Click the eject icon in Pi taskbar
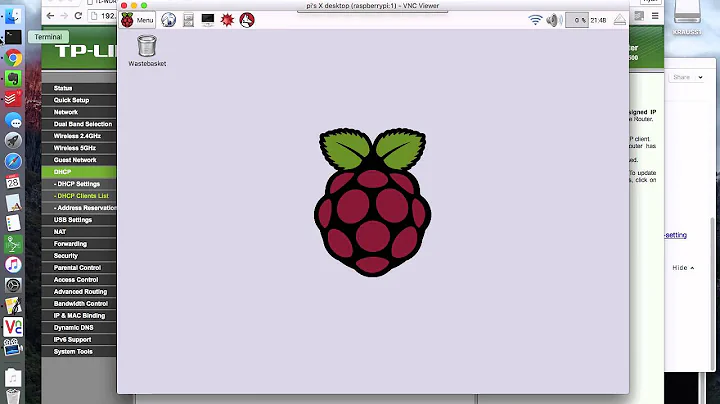Screen dimensions: 720x404 (619, 20)
